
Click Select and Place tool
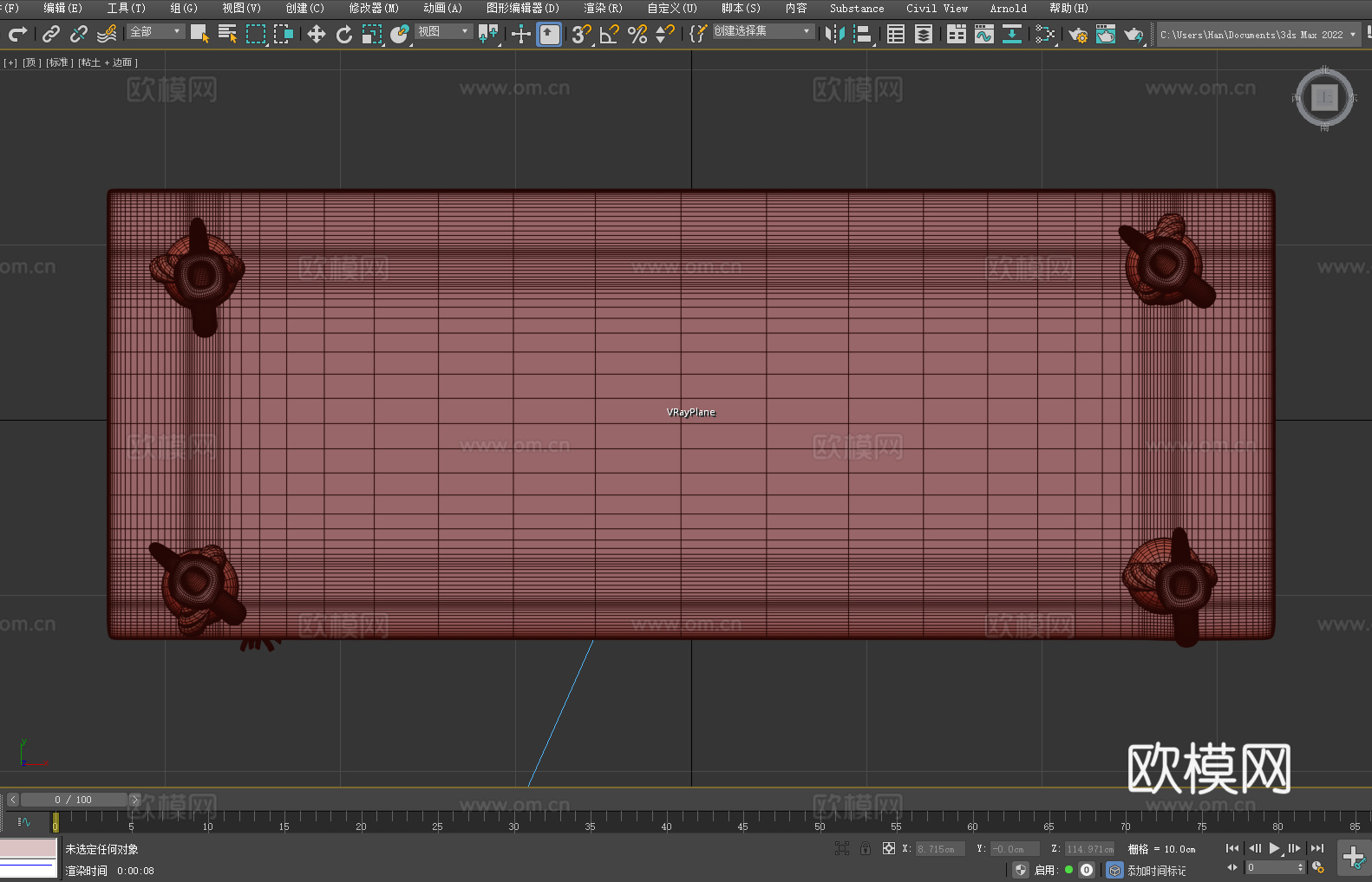tap(399, 34)
